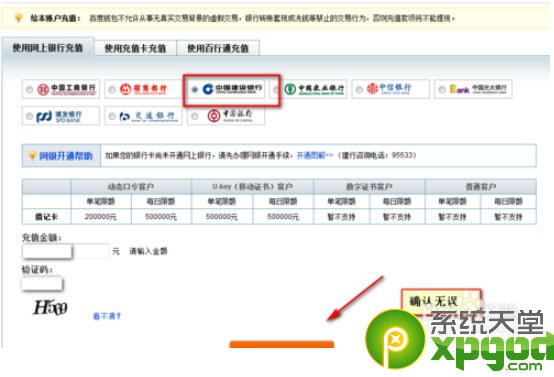Click the 看不清? captcha refresh link
Screen dimensions: 554x377
coord(107,316)
